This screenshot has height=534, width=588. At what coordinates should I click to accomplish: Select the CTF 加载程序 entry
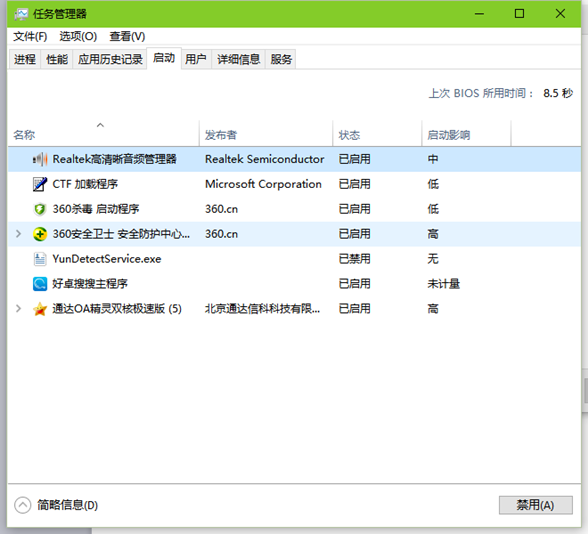click(x=85, y=184)
